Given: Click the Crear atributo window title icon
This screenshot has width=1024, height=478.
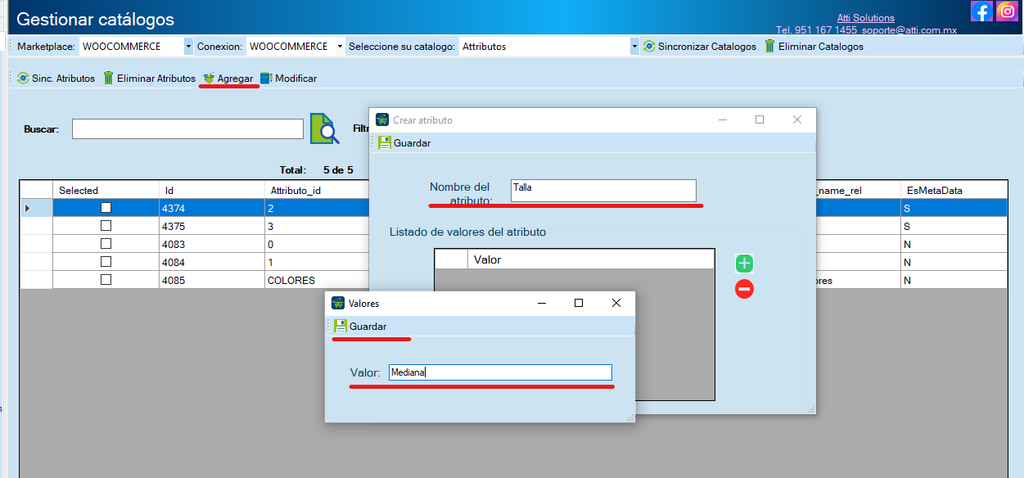Looking at the screenshot, I should (x=383, y=120).
